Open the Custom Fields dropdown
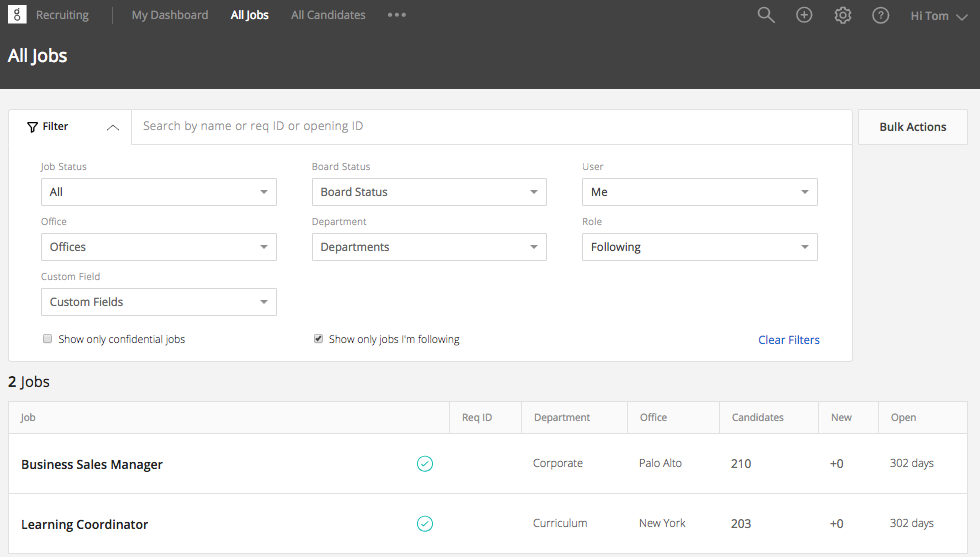 pyautogui.click(x=159, y=302)
